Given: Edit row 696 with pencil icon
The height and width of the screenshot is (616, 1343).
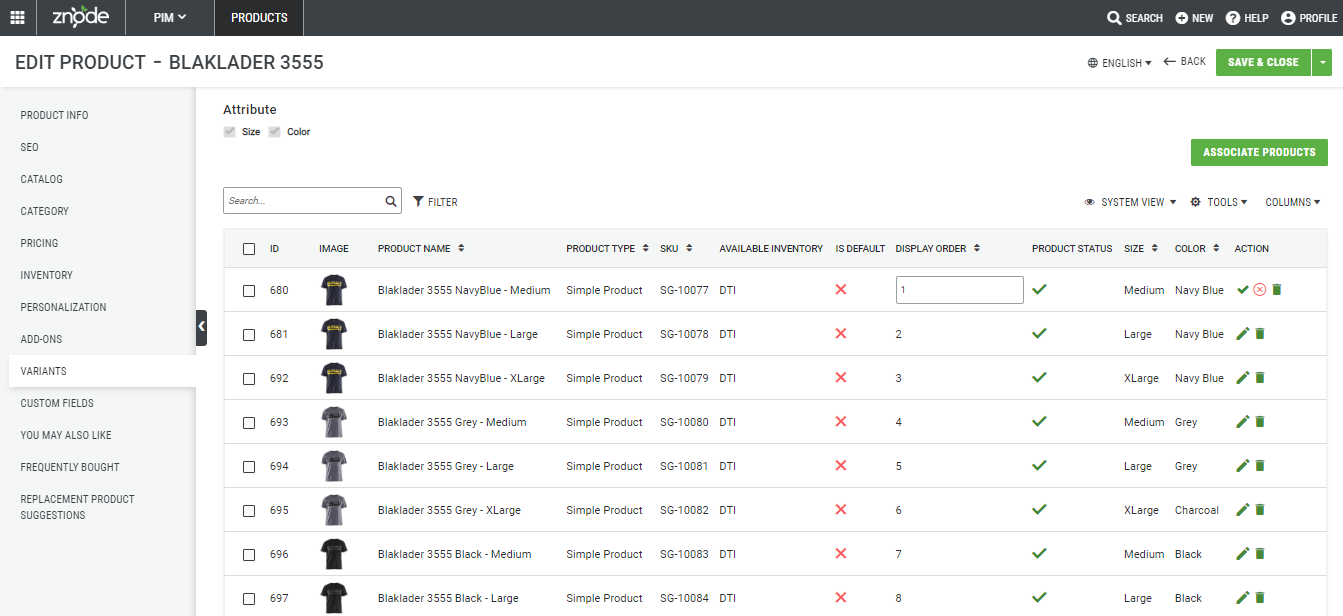Looking at the screenshot, I should pyautogui.click(x=1243, y=554).
